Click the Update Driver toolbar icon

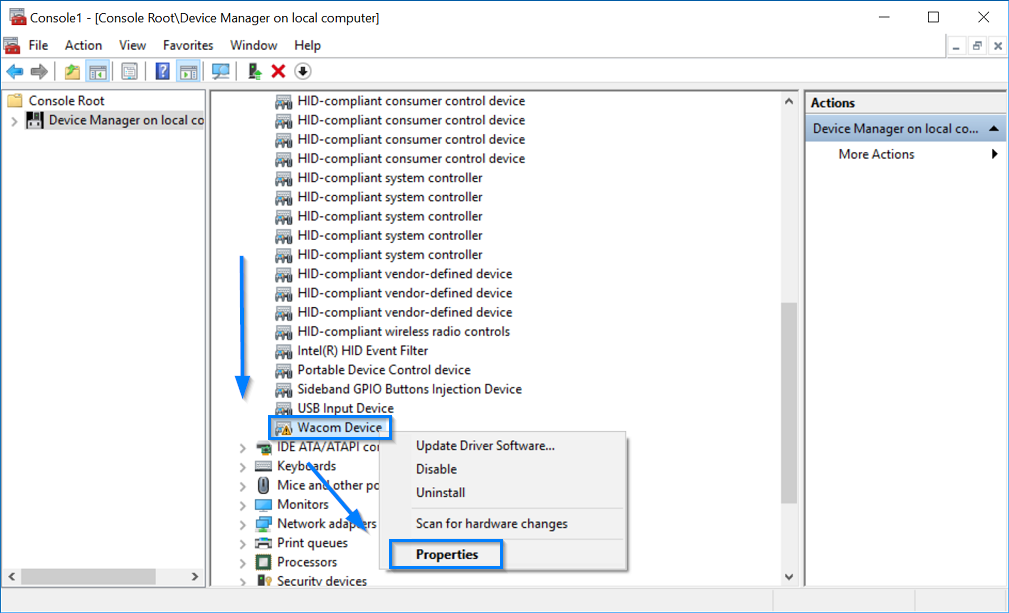click(255, 71)
